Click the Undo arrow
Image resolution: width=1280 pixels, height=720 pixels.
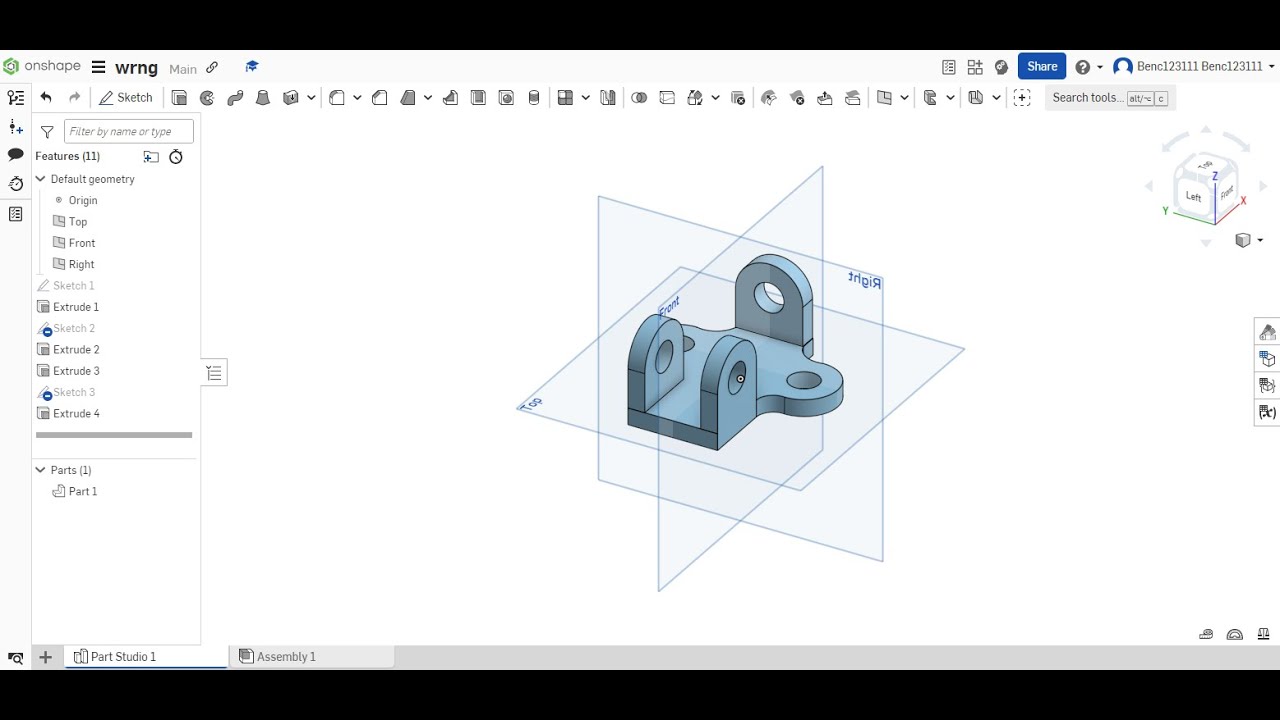pos(46,97)
